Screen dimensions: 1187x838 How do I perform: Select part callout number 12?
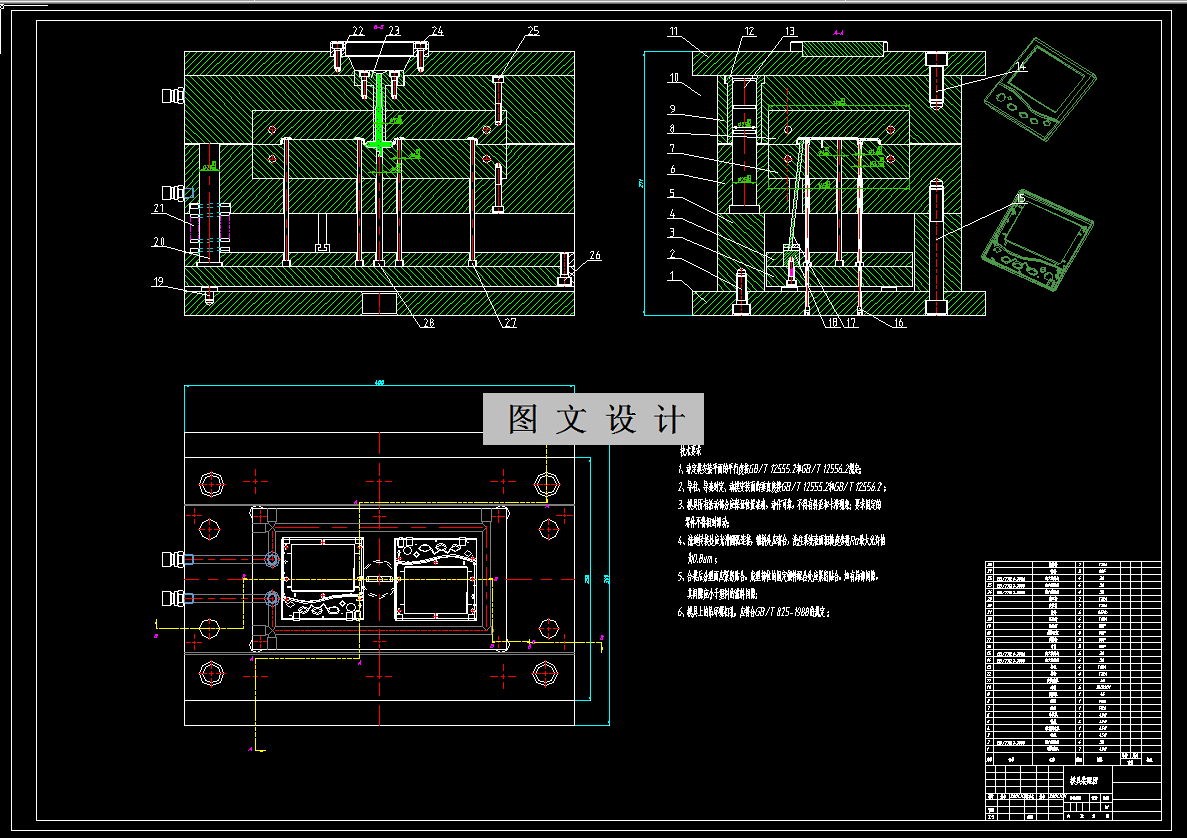tap(749, 32)
